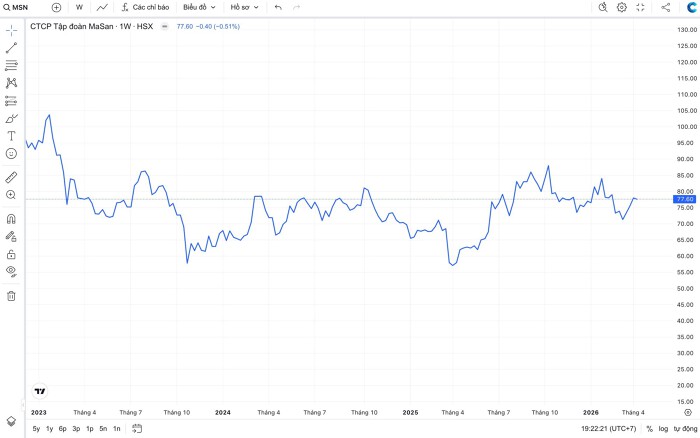Screen dimensions: 700x438
Task: Expand the Hồ sơ dropdown menu
Action: [x=245, y=7]
